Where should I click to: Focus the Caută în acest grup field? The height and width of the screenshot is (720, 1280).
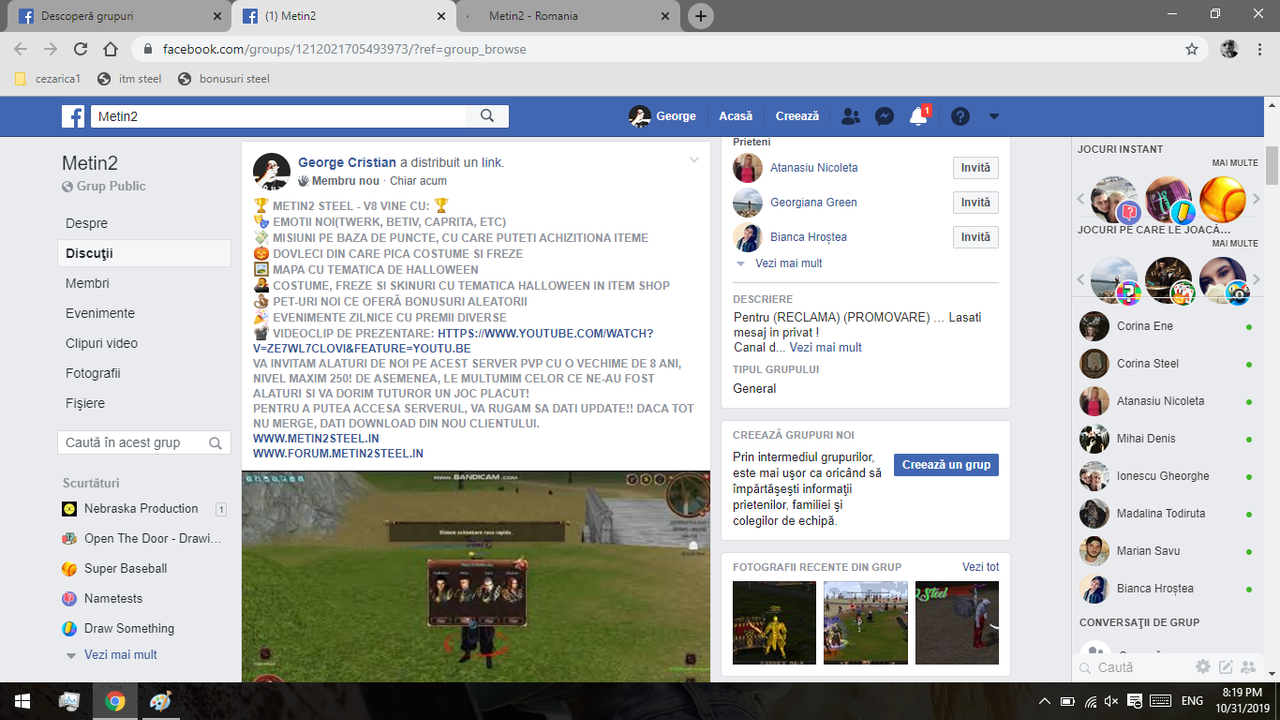[144, 443]
